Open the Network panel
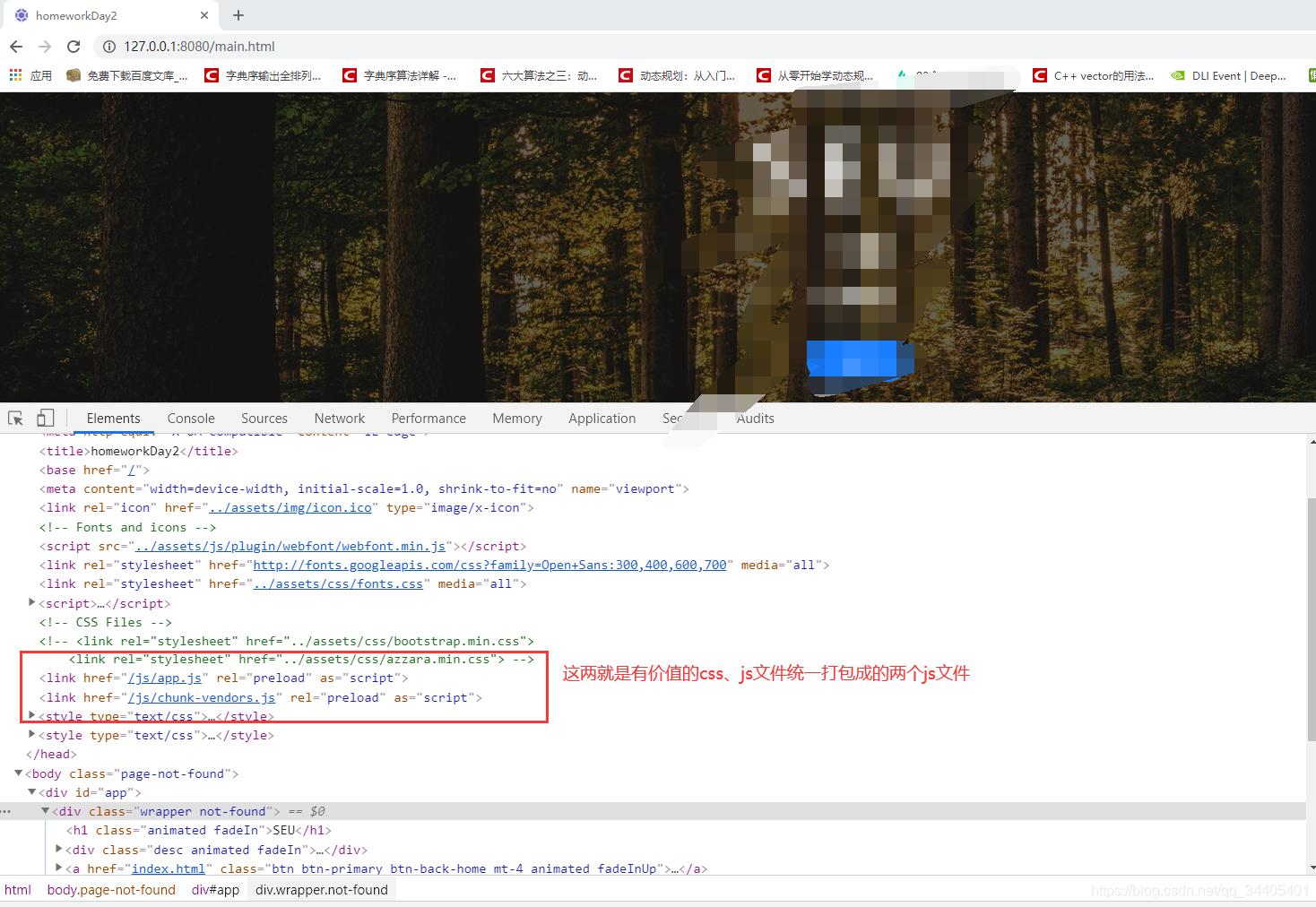The height and width of the screenshot is (907, 1316). coord(340,419)
